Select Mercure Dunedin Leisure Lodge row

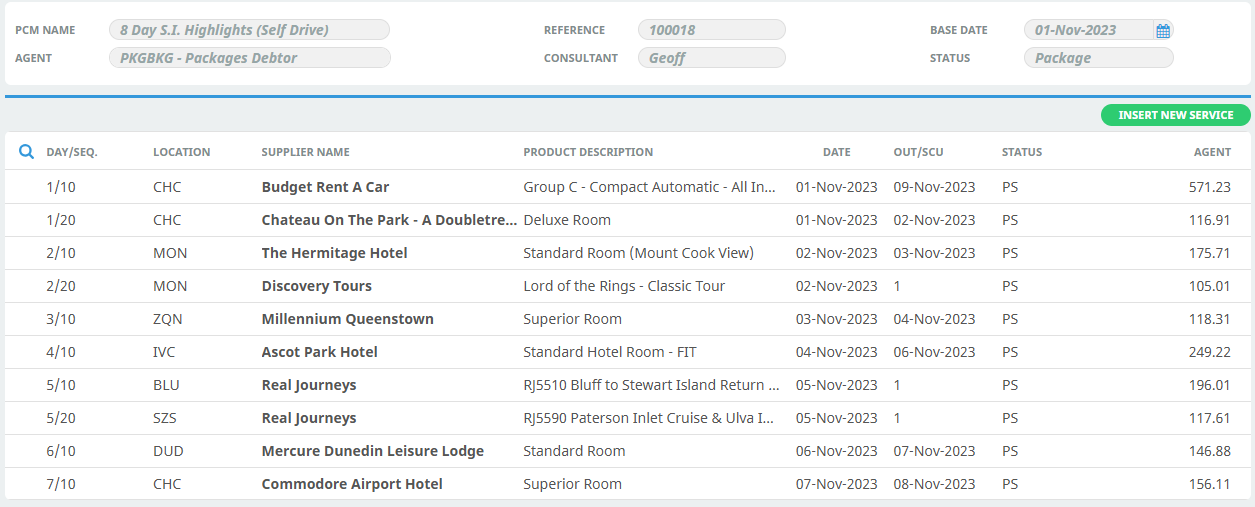(x=628, y=451)
